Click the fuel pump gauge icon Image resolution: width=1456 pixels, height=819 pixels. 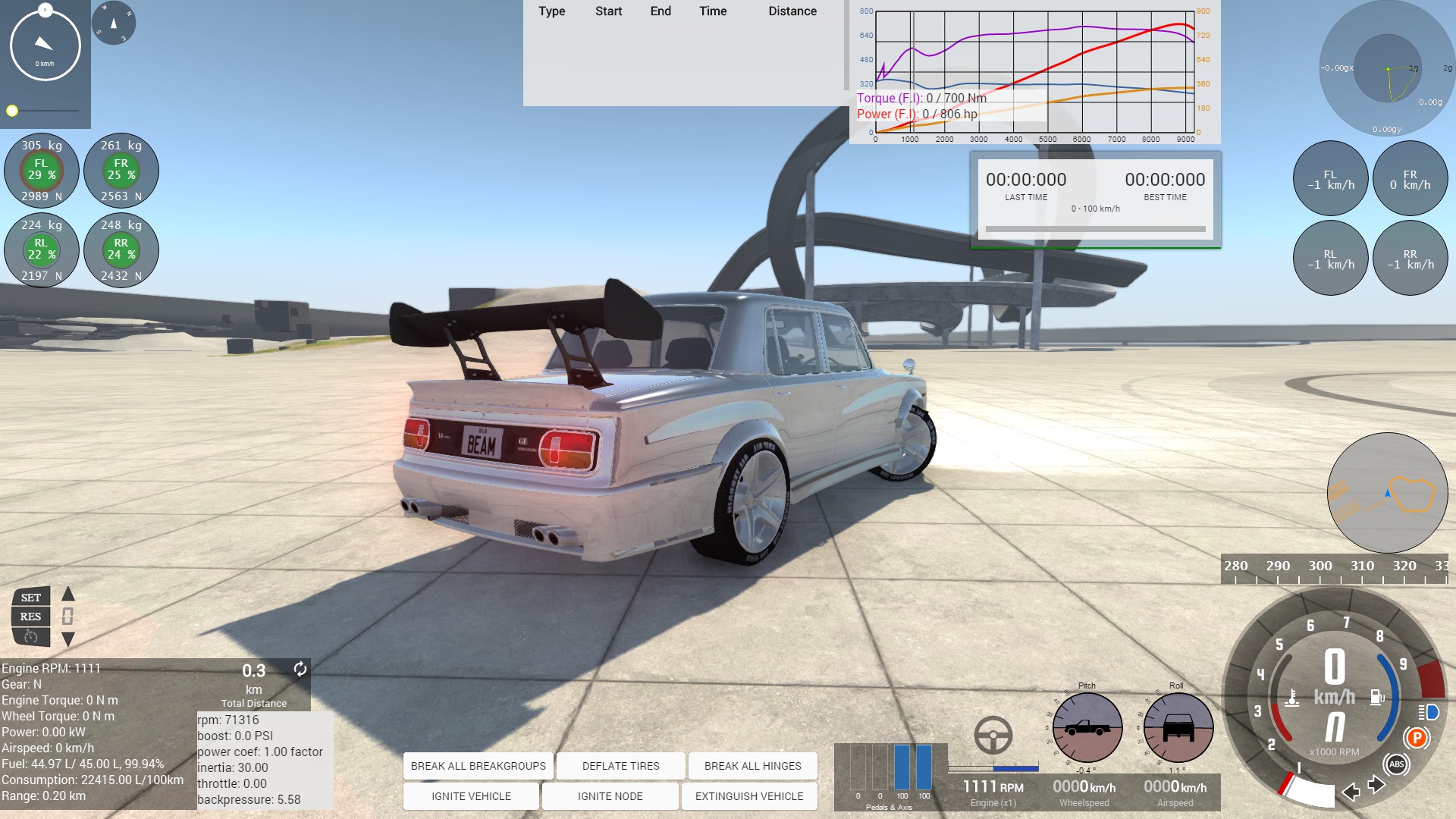(x=1377, y=696)
